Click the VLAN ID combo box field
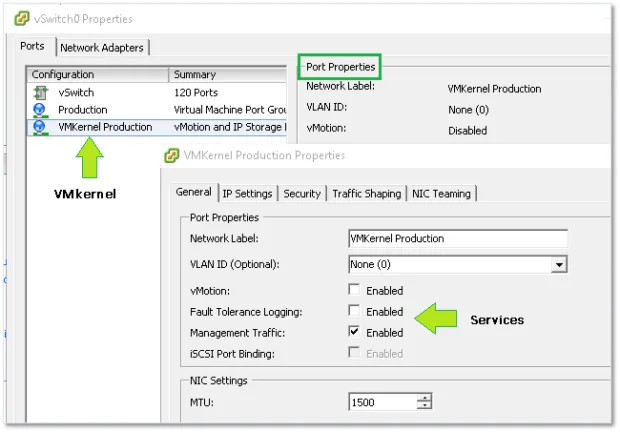620x432 pixels. (458, 264)
